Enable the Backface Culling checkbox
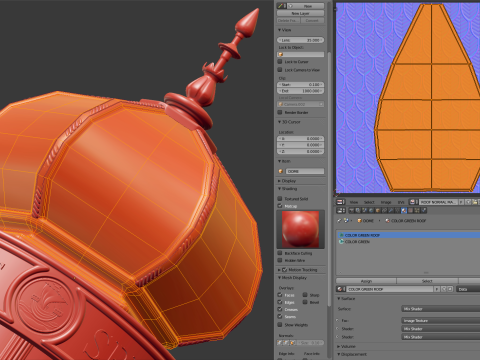 pyautogui.click(x=280, y=253)
